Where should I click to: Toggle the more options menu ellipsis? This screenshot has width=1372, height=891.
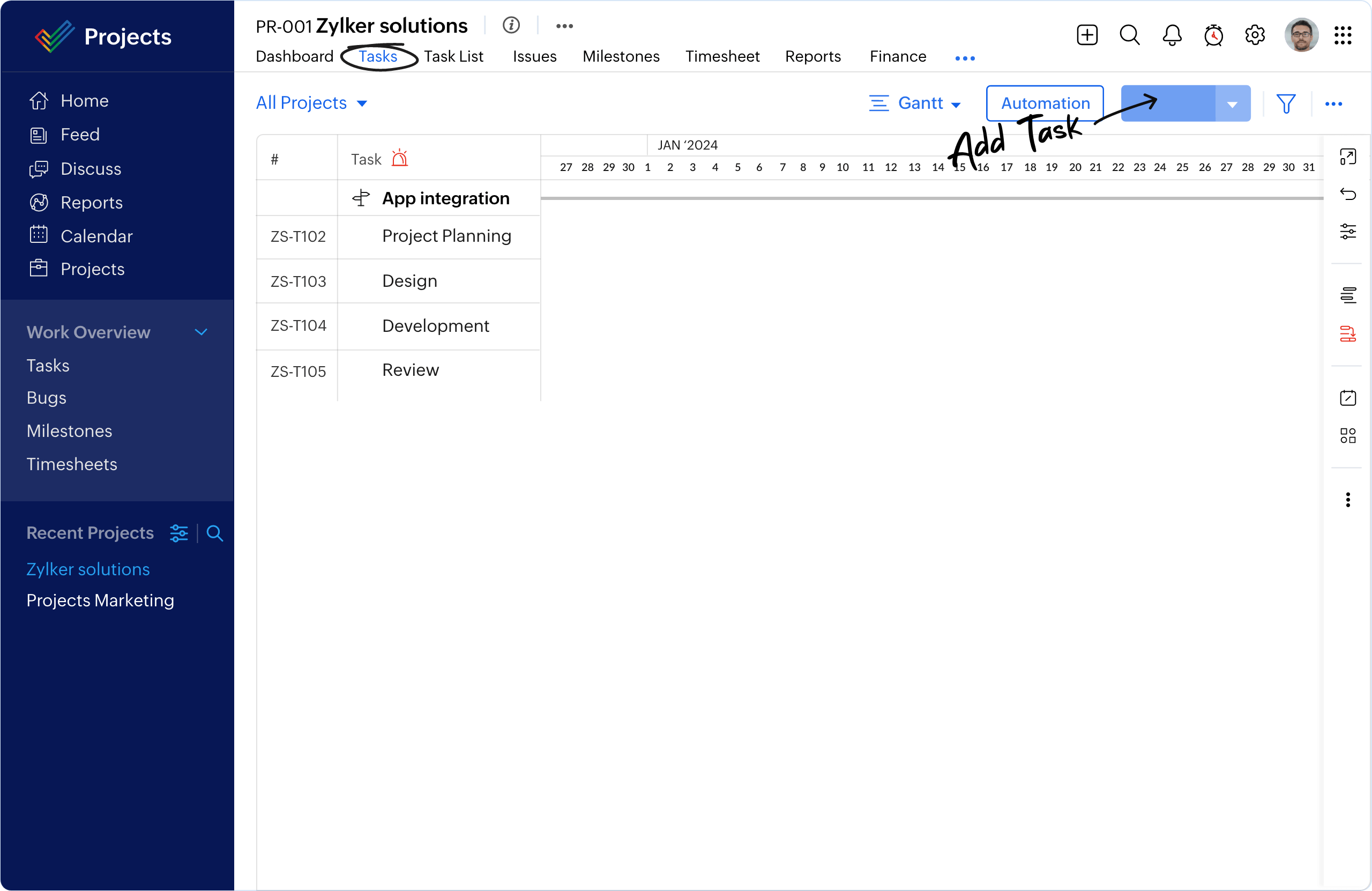pyautogui.click(x=1334, y=103)
